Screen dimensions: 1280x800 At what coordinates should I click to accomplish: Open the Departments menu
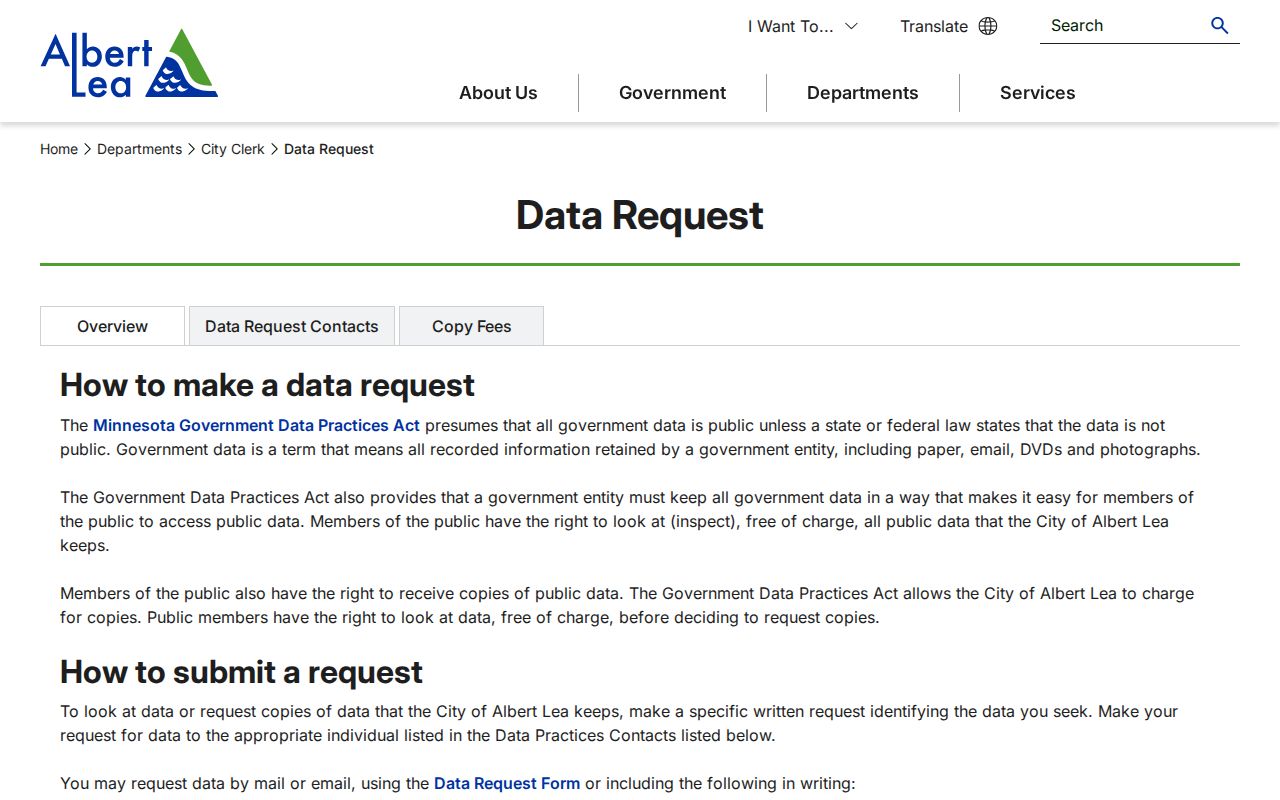[x=862, y=93]
